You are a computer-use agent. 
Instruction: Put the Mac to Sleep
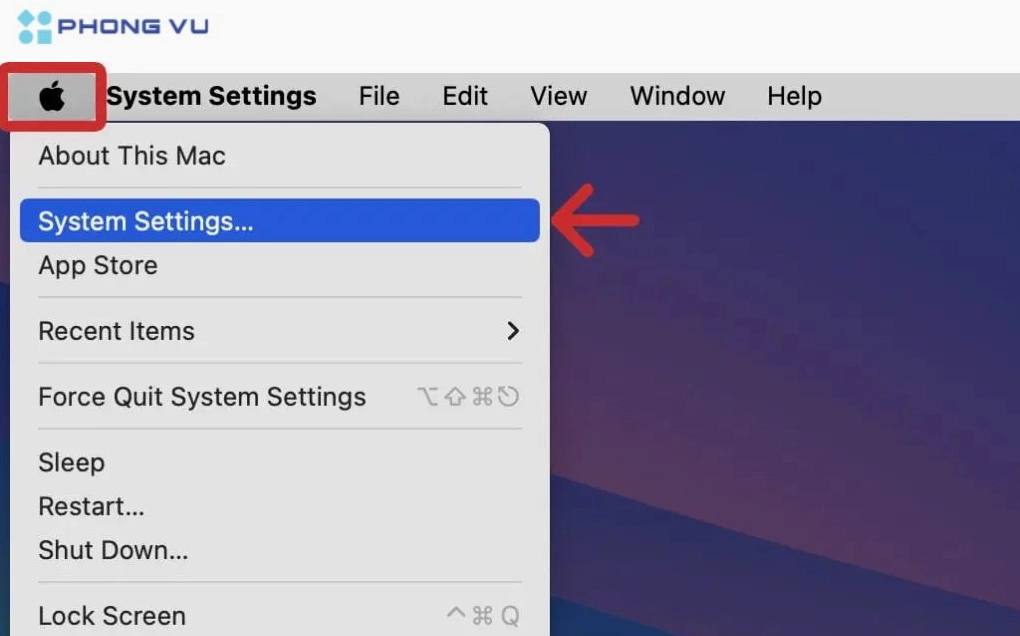coord(71,463)
